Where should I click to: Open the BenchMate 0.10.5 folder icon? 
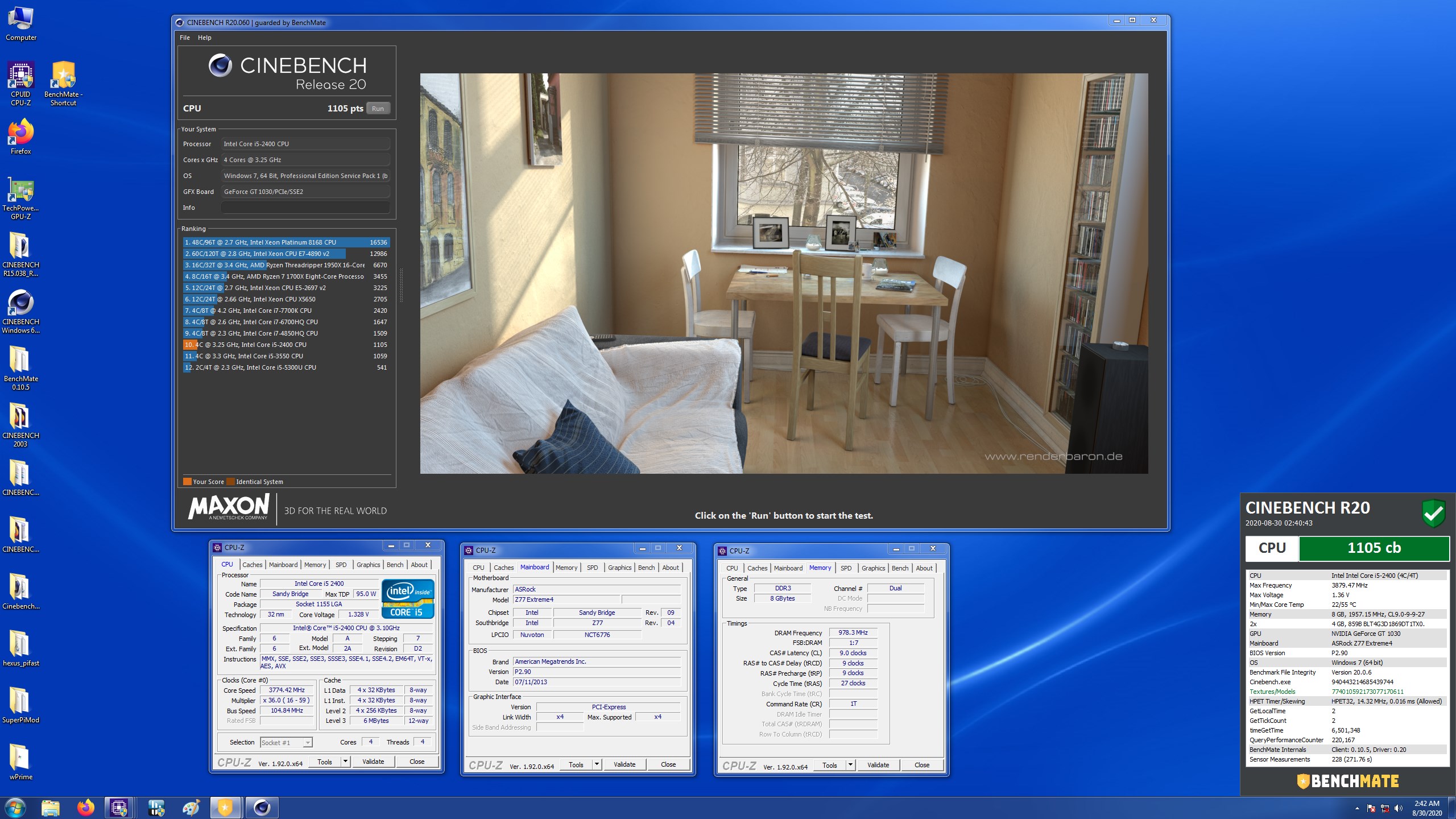(x=20, y=367)
